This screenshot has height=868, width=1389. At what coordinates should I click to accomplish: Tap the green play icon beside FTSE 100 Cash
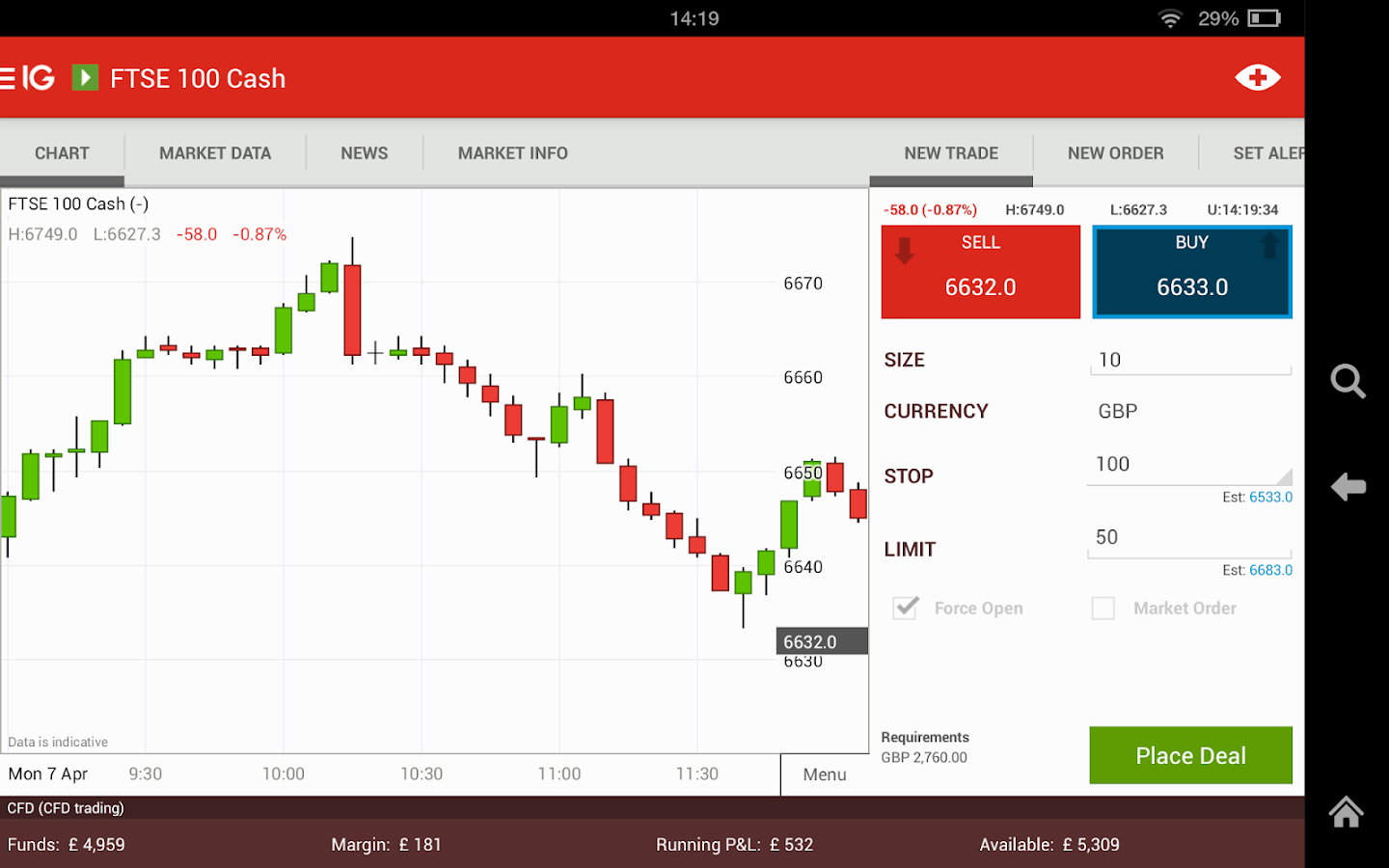[x=85, y=77]
